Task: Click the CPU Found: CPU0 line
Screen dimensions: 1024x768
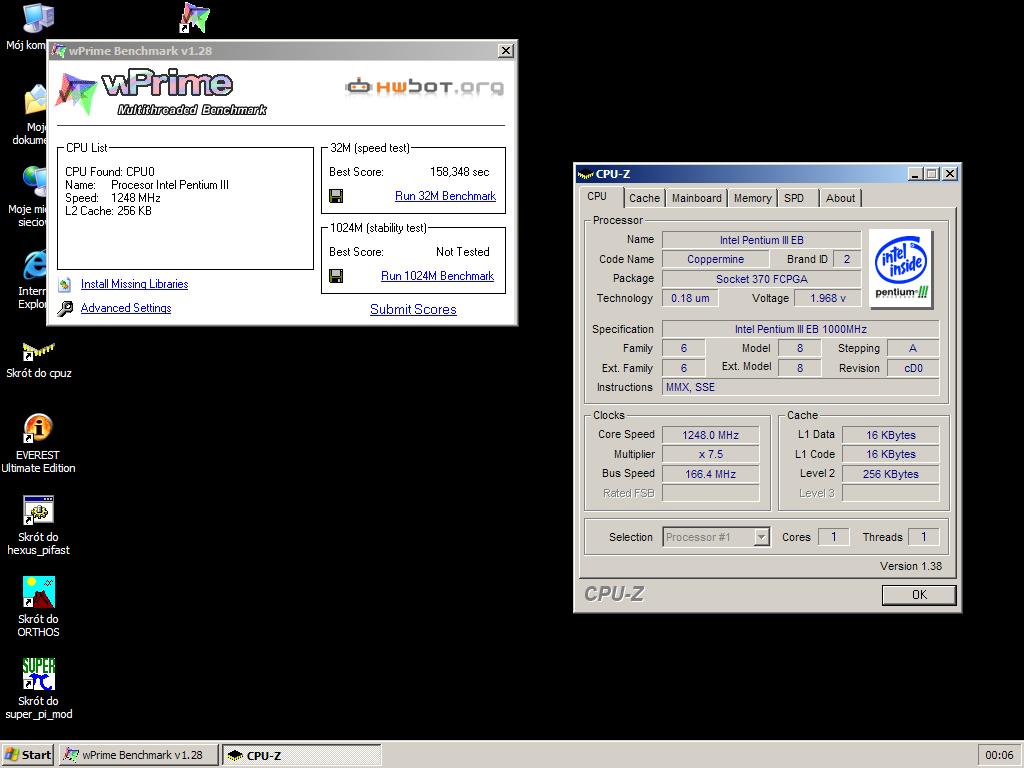Action: click(110, 172)
